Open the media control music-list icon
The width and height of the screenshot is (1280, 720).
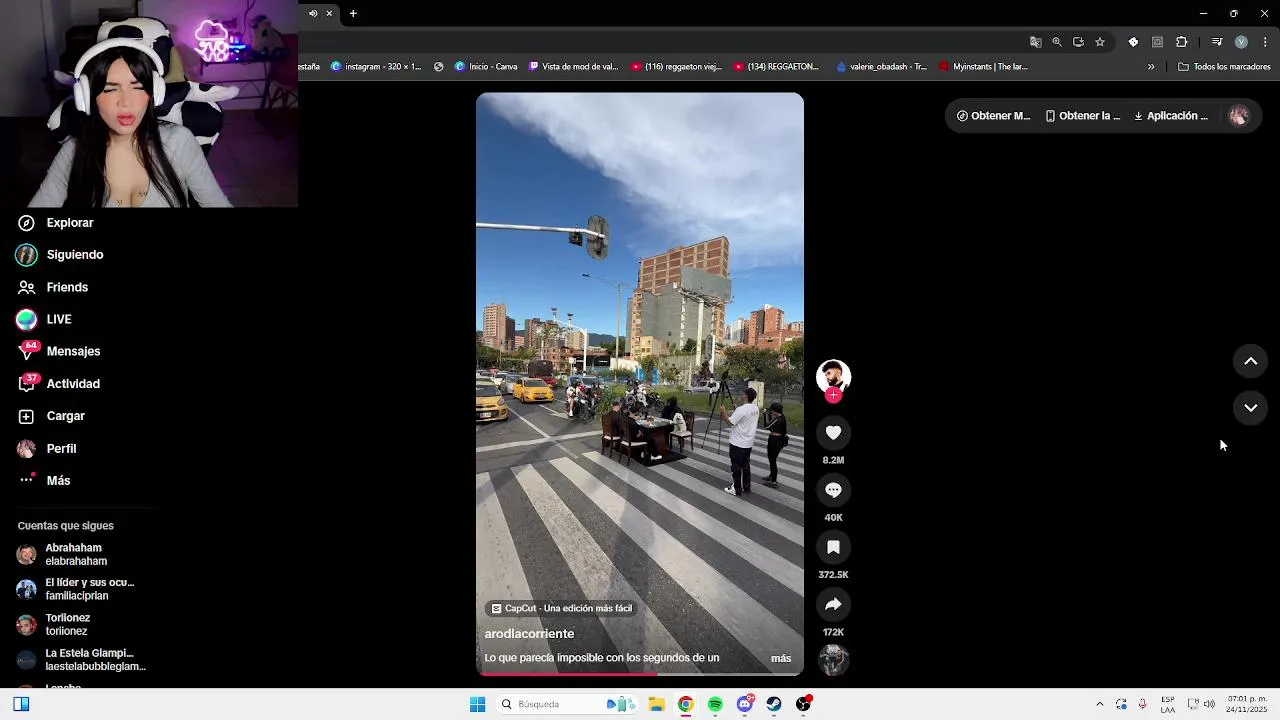[x=1217, y=42]
